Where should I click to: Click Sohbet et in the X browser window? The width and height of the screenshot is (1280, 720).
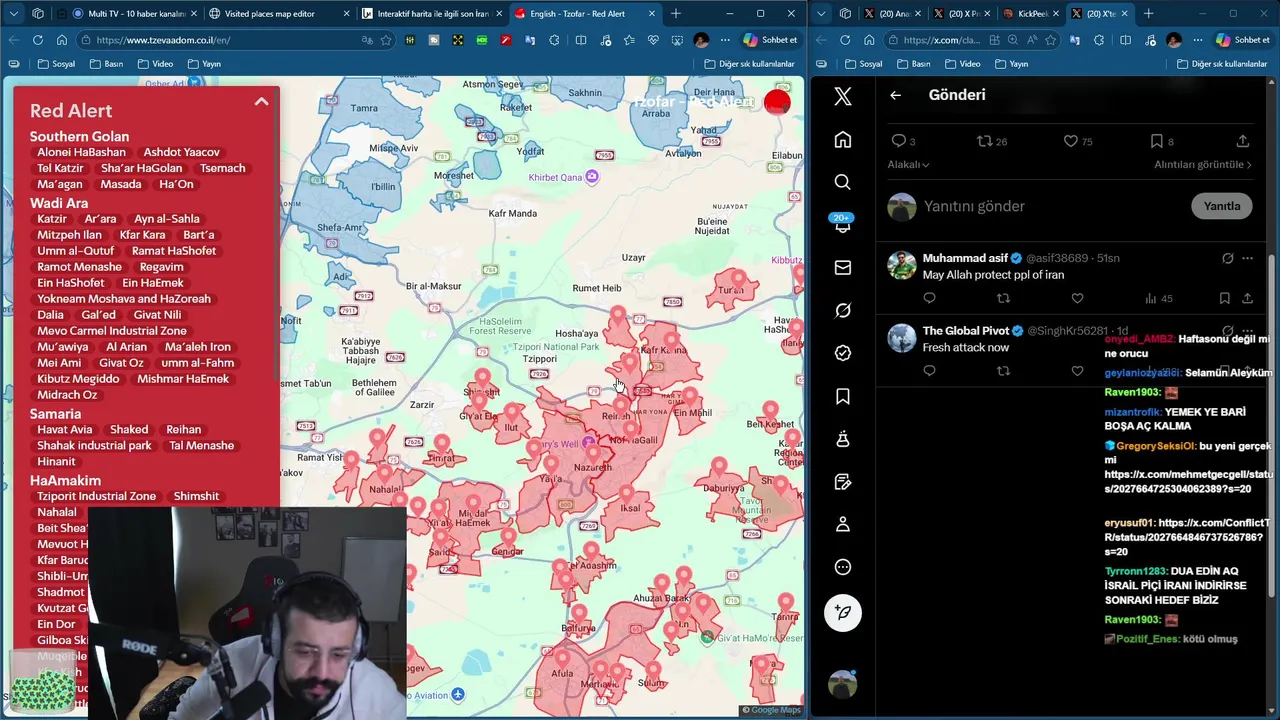(1242, 40)
